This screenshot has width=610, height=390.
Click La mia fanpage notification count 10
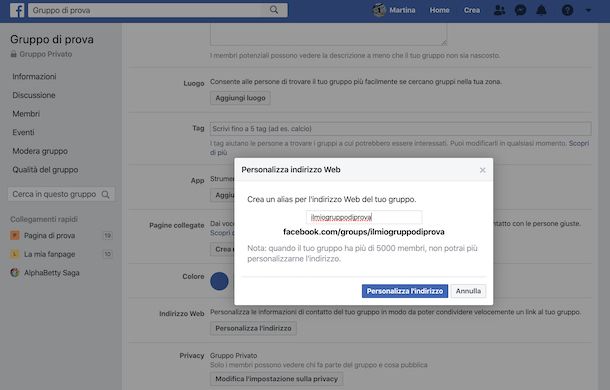108,254
